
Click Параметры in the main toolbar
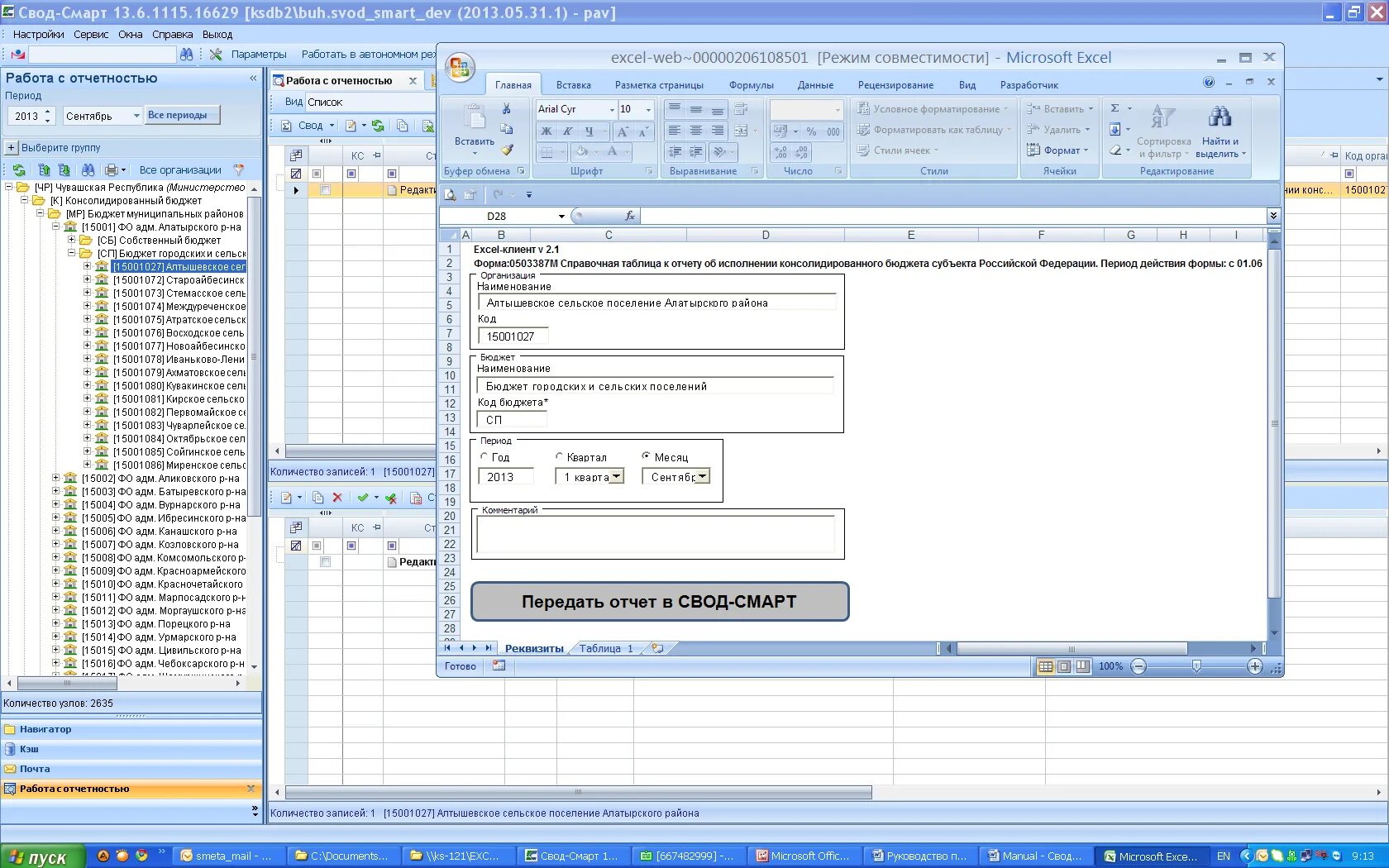click(x=259, y=55)
